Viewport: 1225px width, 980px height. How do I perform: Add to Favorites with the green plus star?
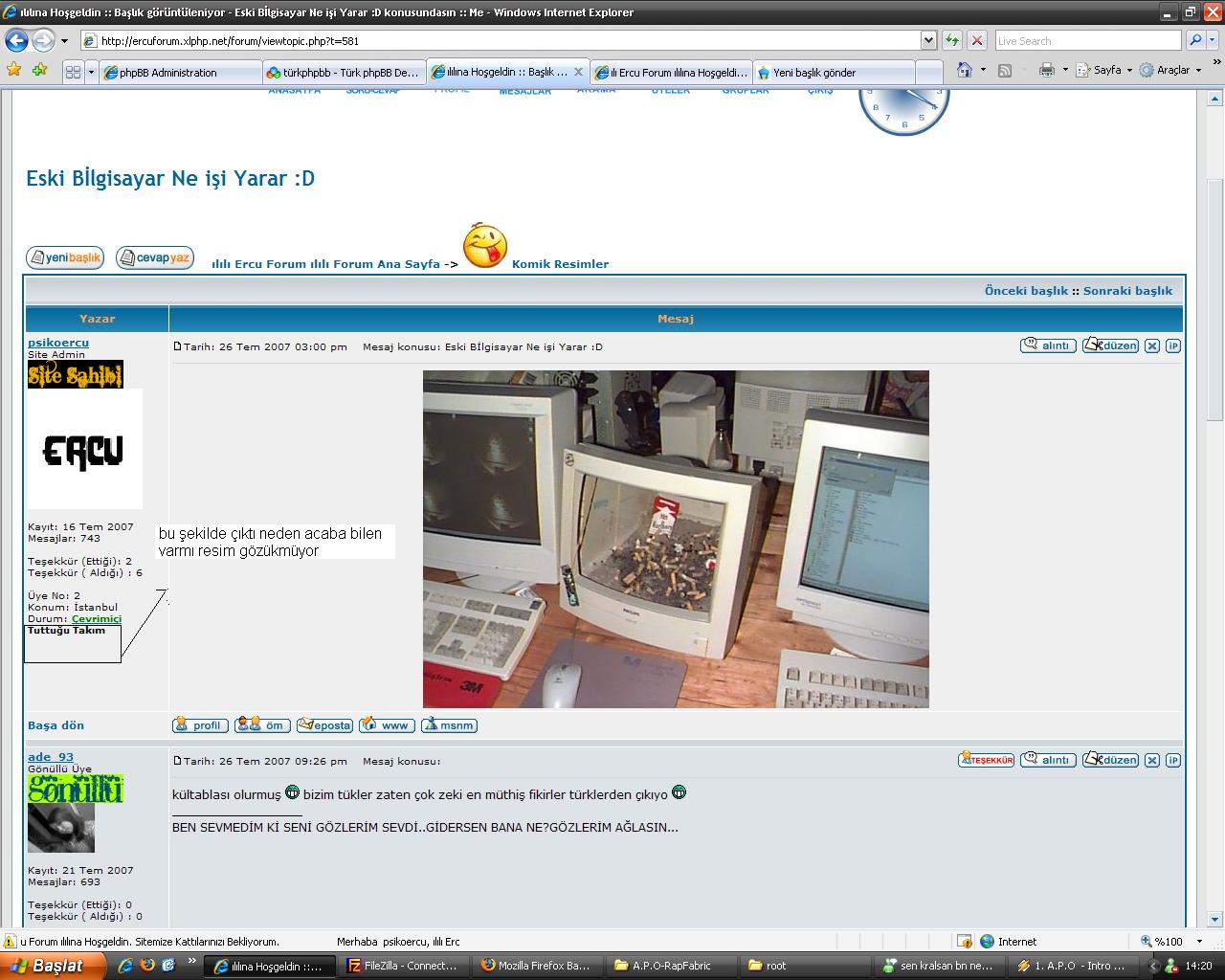(39, 70)
